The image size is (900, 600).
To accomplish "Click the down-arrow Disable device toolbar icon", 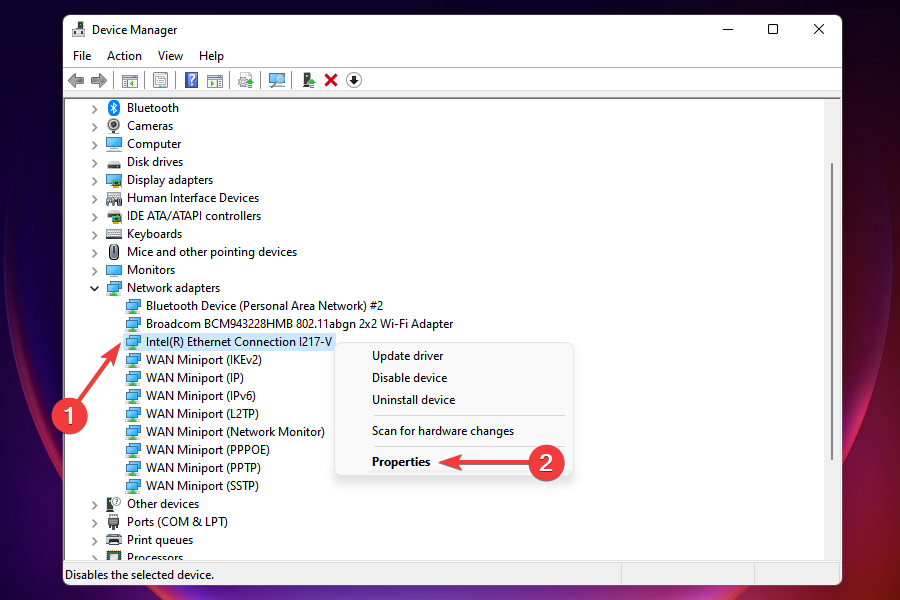I will 354,80.
